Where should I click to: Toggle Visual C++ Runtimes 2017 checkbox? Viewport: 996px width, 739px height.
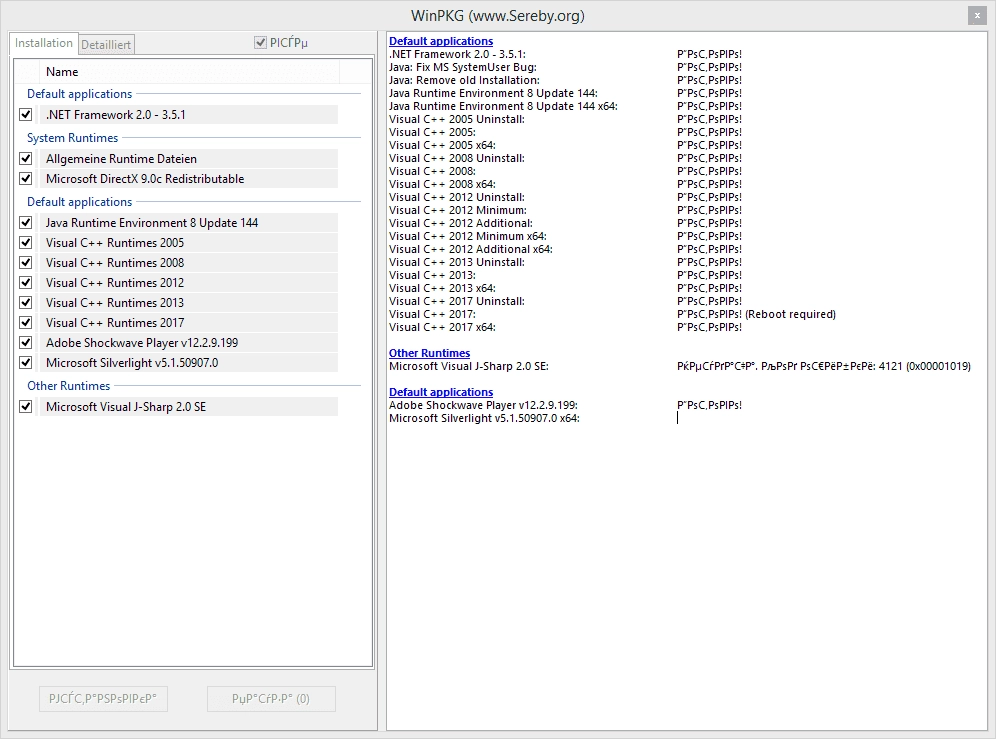pyautogui.click(x=25, y=323)
